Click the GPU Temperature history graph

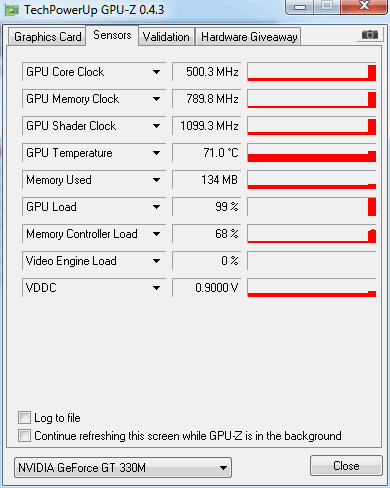(312, 153)
